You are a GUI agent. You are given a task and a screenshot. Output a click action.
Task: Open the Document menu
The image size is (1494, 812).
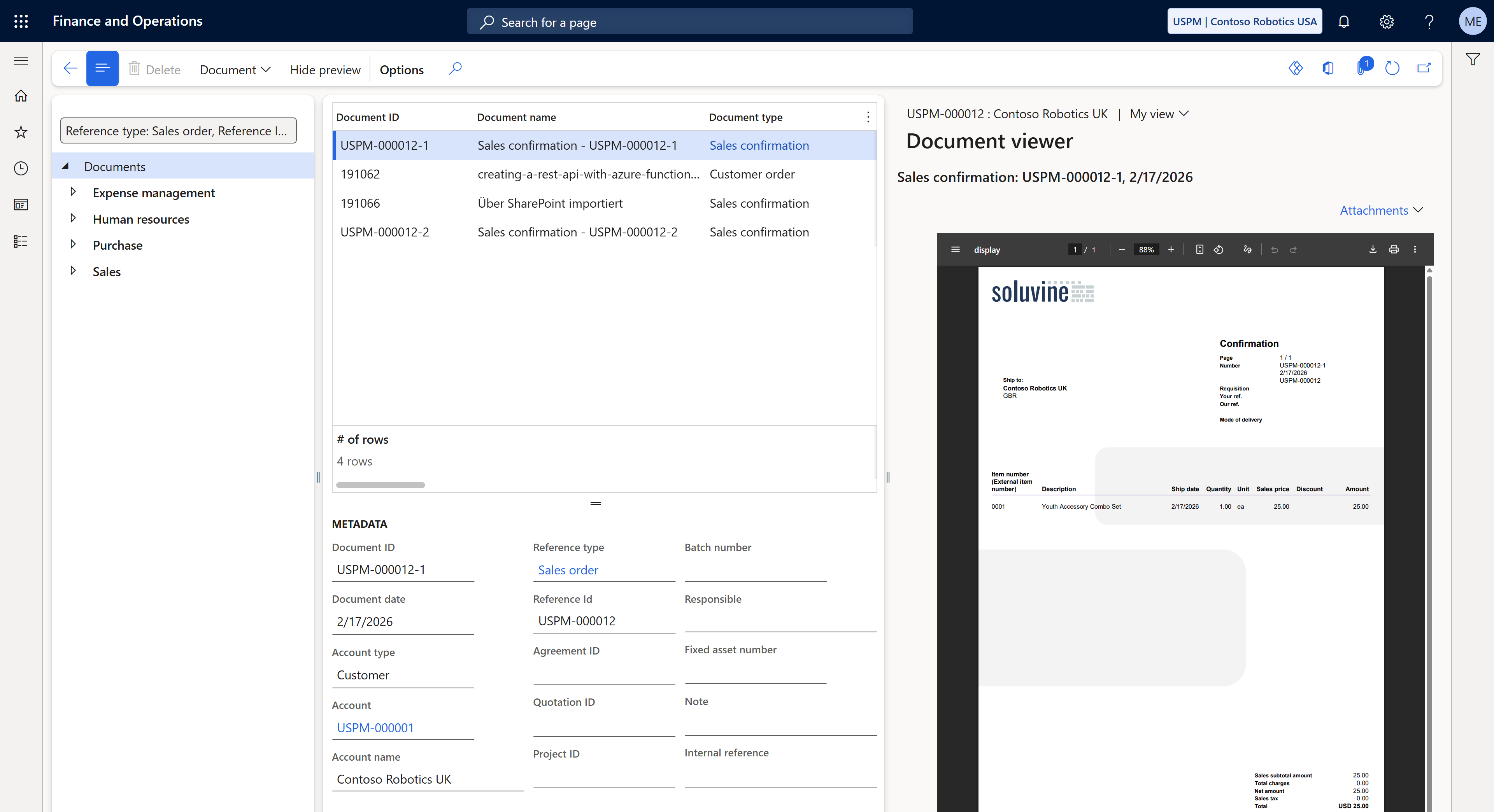point(235,70)
